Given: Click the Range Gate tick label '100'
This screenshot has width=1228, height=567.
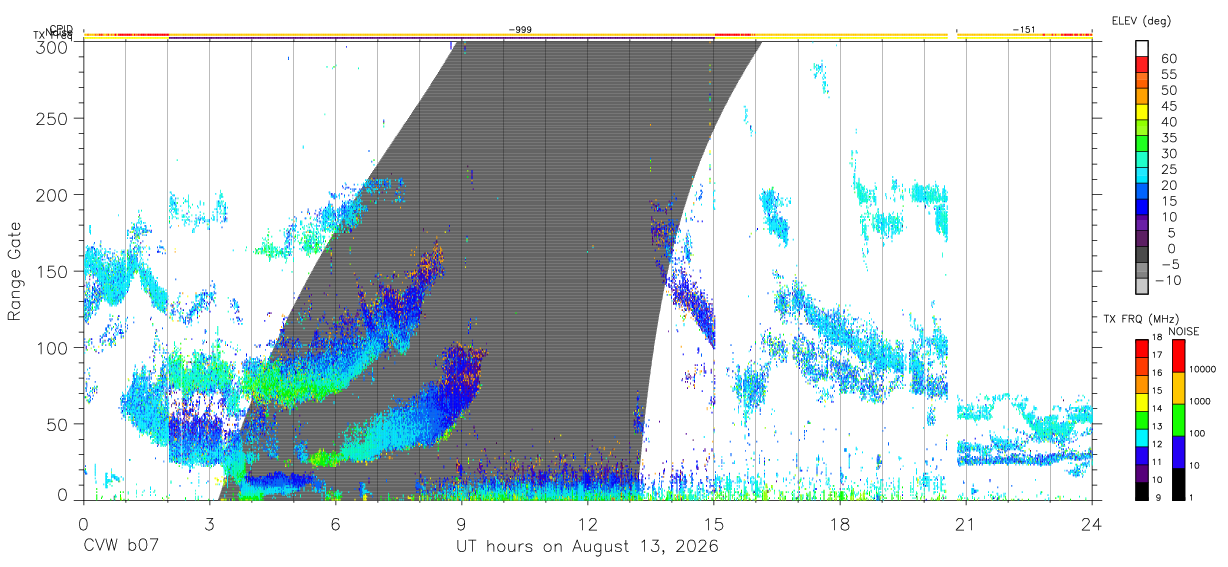Looking at the screenshot, I should click(53, 348).
